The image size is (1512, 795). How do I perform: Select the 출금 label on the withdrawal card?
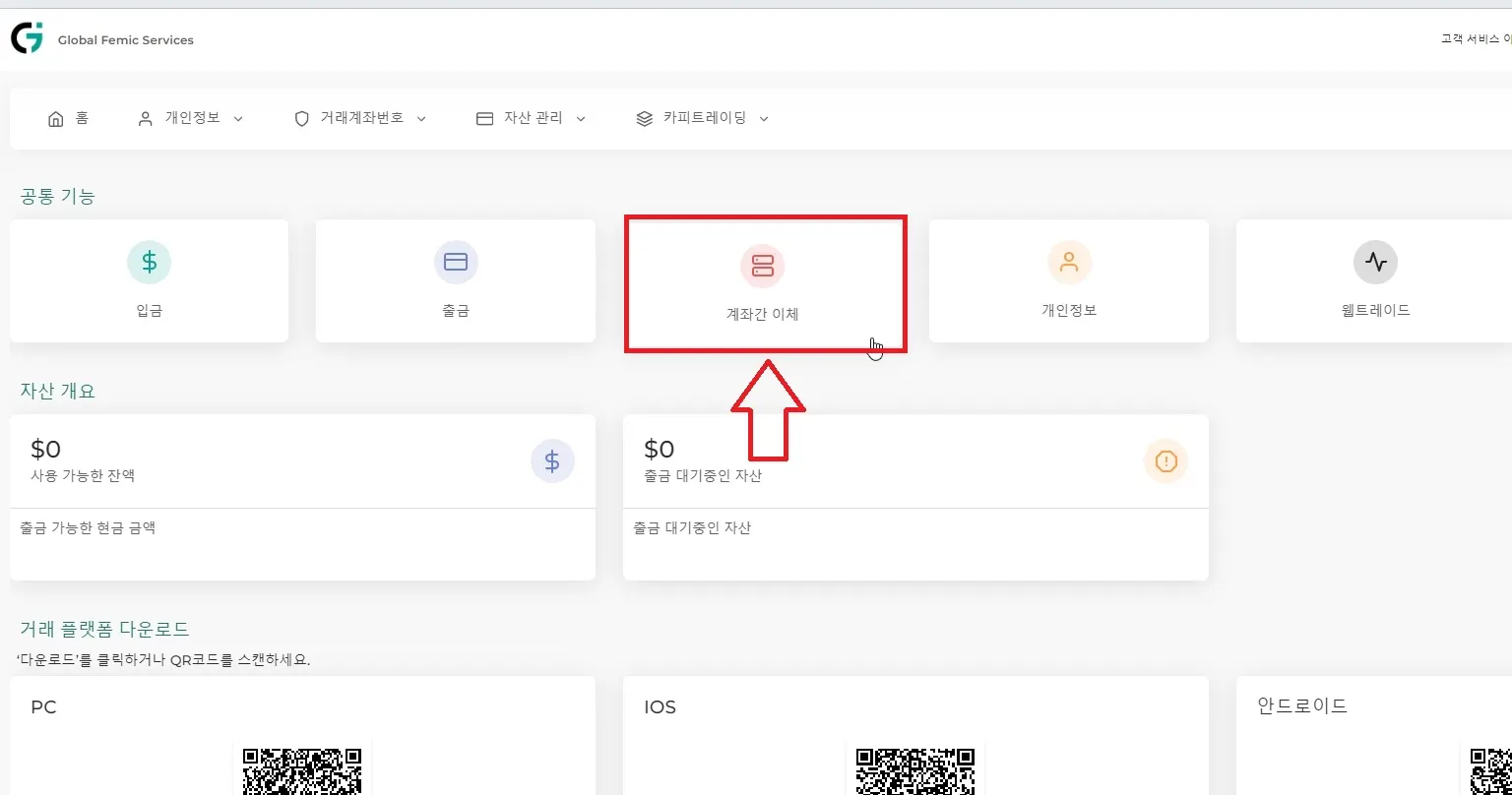click(x=456, y=311)
